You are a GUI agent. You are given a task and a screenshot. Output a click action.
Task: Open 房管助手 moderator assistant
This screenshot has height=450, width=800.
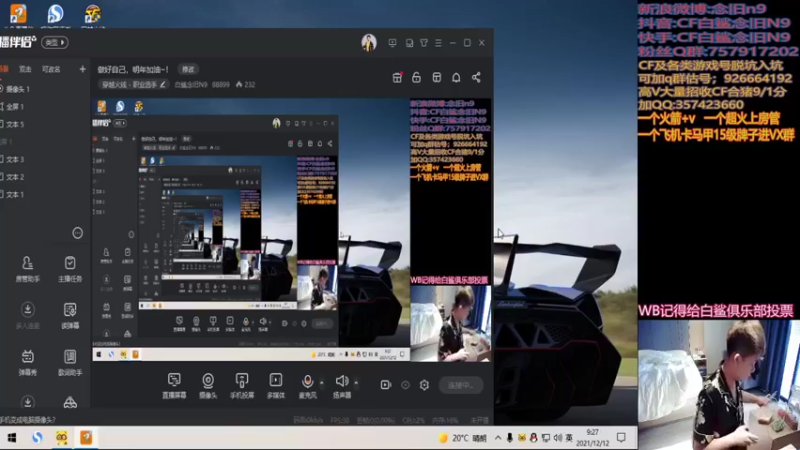point(28,269)
